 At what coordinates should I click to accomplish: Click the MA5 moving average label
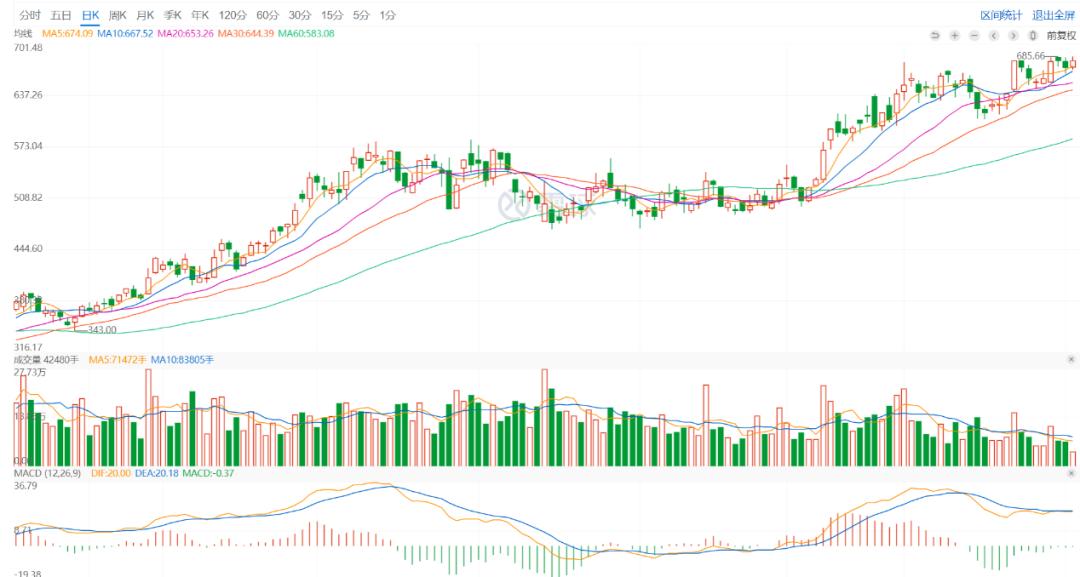67,33
